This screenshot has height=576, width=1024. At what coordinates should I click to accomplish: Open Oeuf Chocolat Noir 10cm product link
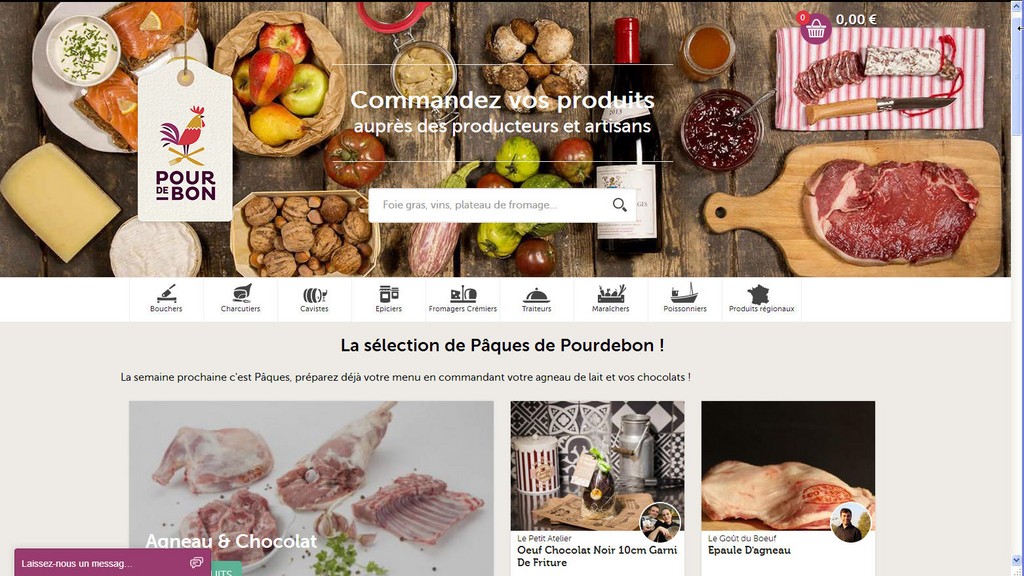(x=597, y=556)
